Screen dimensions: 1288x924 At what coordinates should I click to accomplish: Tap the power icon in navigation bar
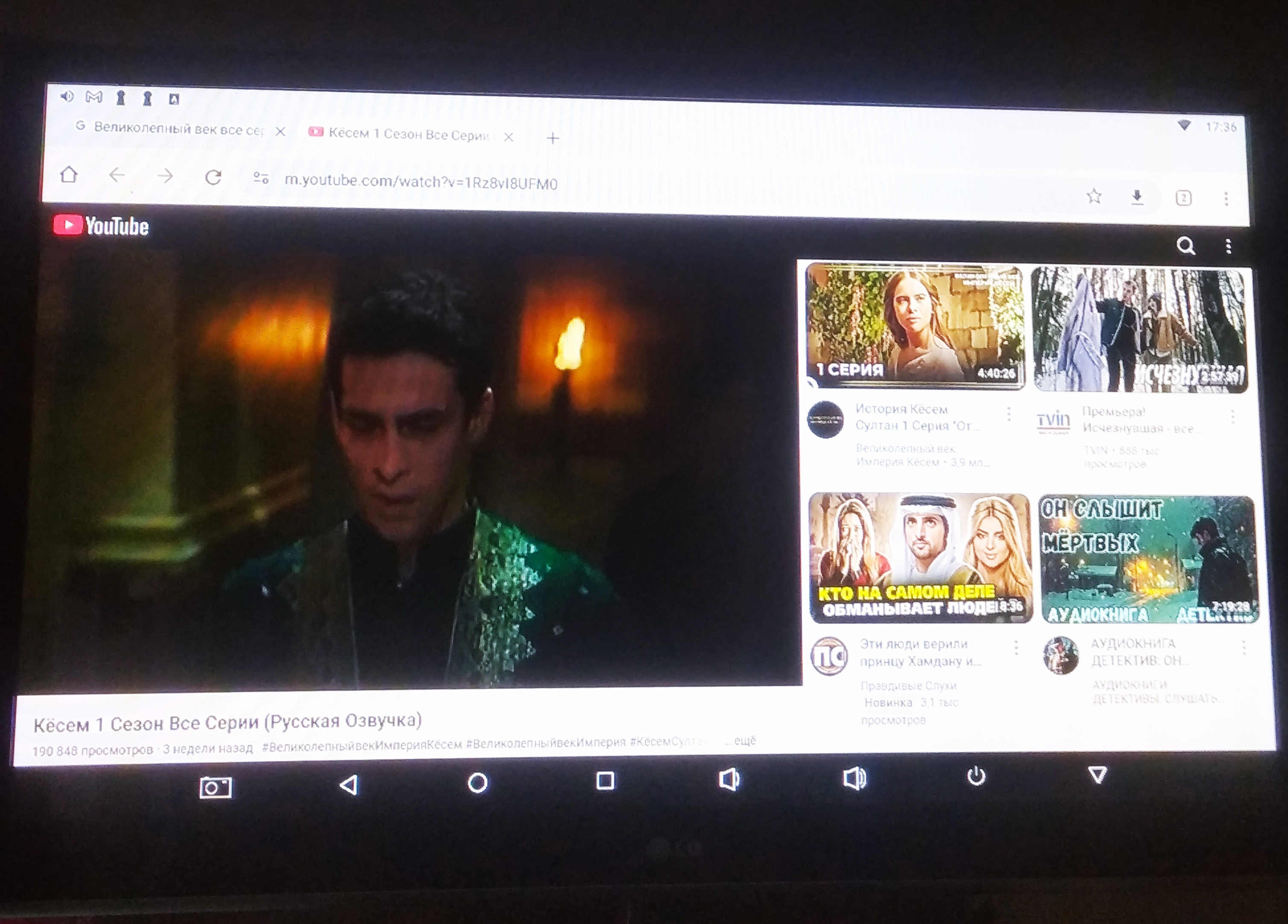pos(976,775)
